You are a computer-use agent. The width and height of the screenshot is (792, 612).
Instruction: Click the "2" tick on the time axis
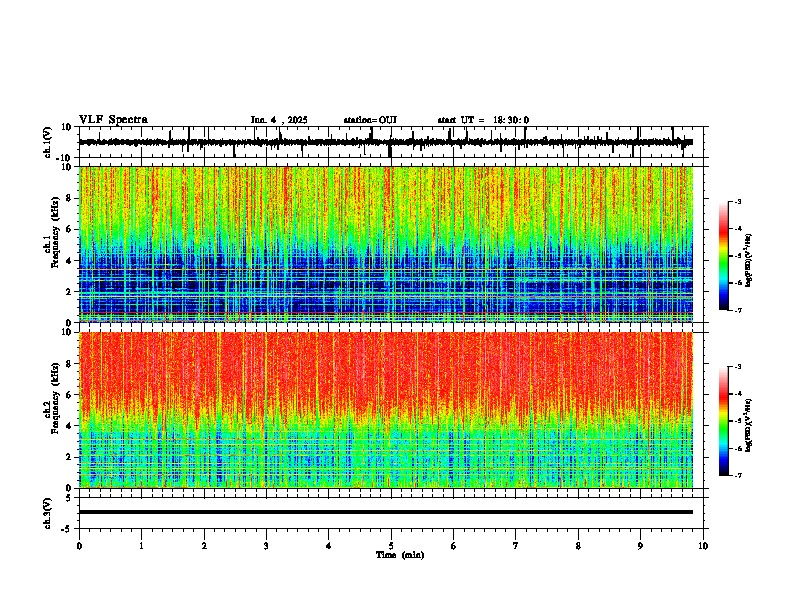pyautogui.click(x=204, y=546)
